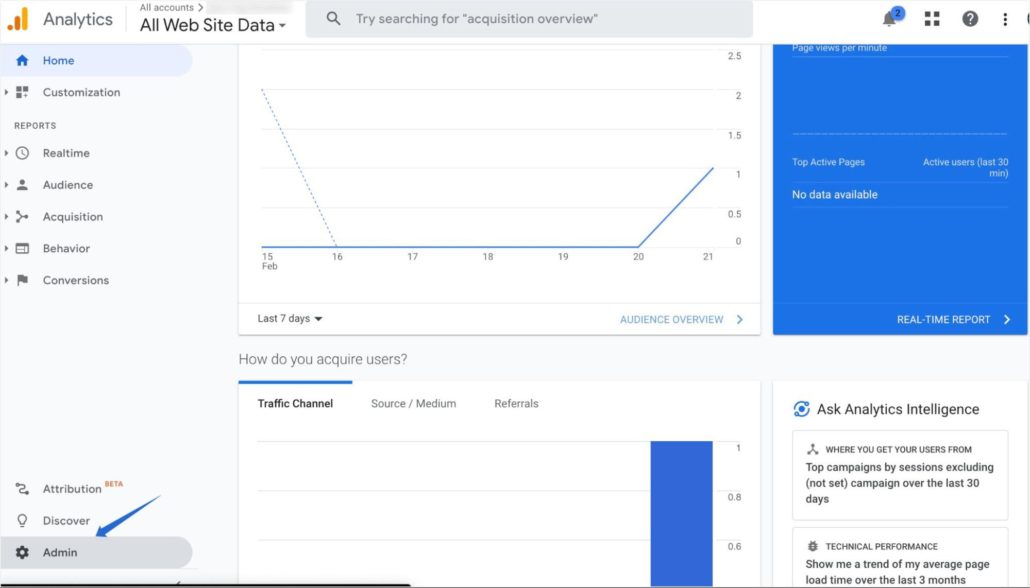This screenshot has height=588, width=1030.
Task: Click the blue traffic channel bar
Action: [x=681, y=513]
